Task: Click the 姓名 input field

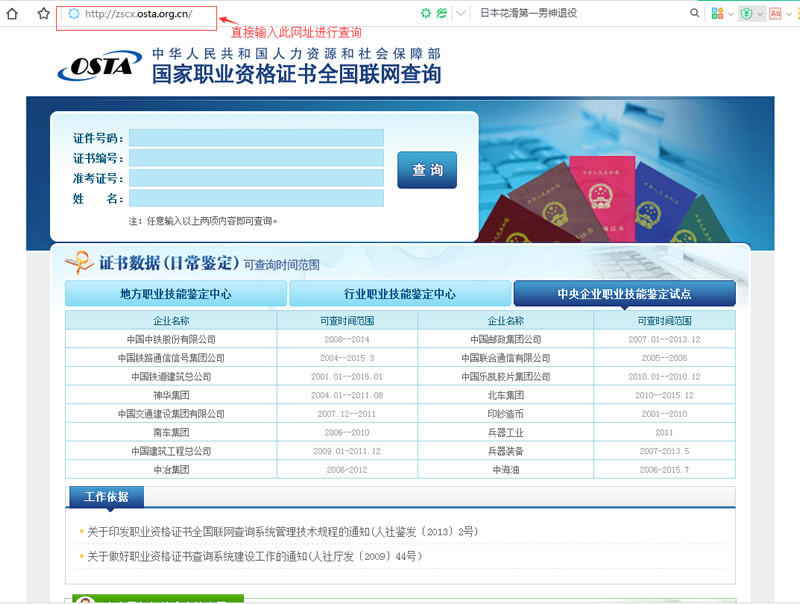Action: pyautogui.click(x=256, y=198)
